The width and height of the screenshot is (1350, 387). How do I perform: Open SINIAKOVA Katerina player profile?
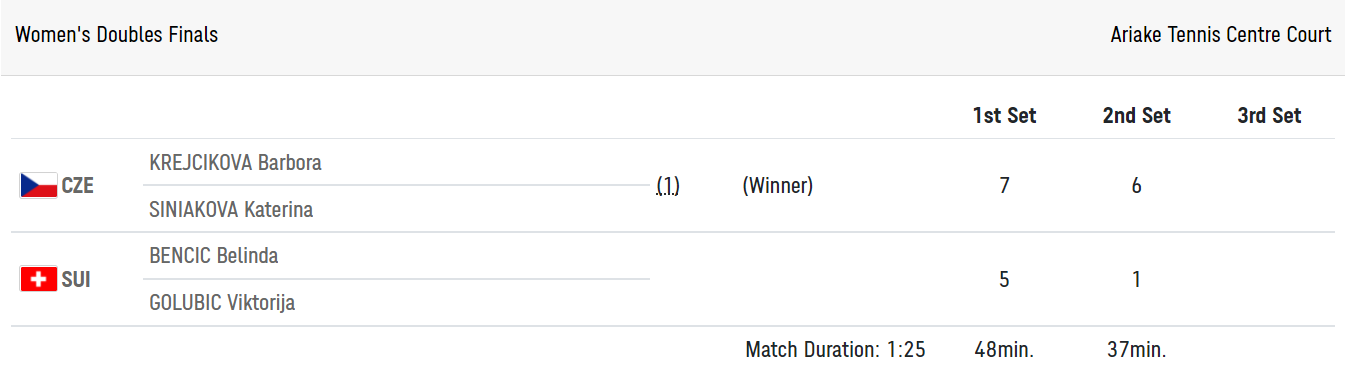tap(231, 209)
